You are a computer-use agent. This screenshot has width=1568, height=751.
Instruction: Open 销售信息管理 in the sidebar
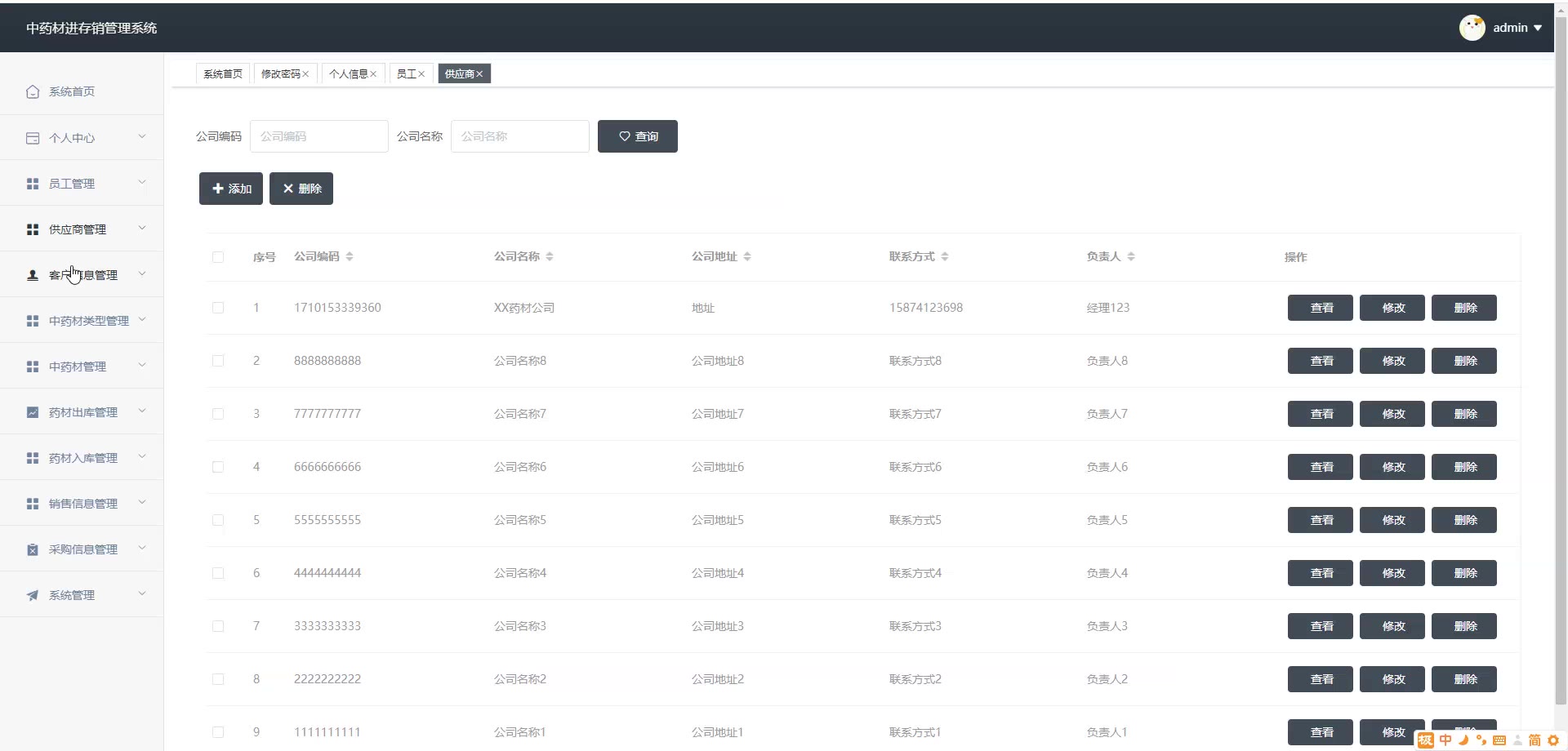point(82,504)
